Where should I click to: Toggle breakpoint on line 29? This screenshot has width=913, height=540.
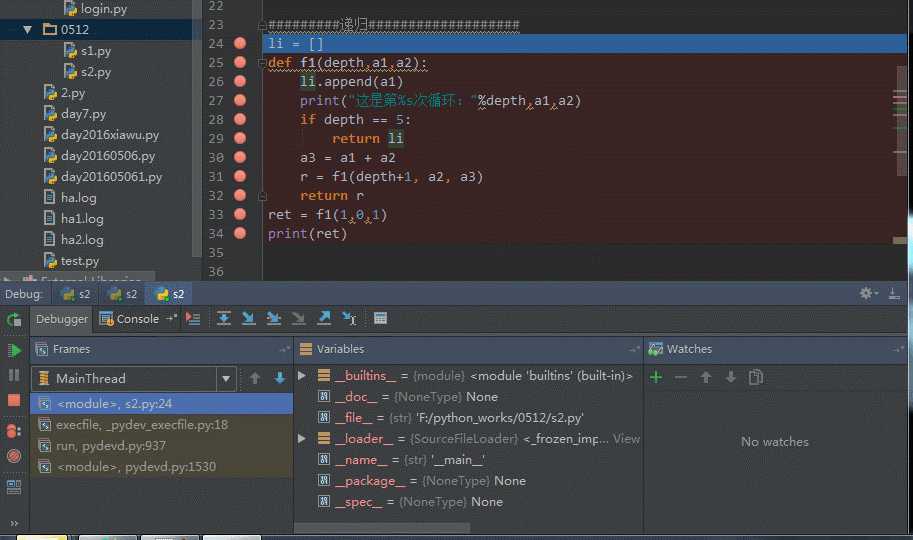(240, 138)
